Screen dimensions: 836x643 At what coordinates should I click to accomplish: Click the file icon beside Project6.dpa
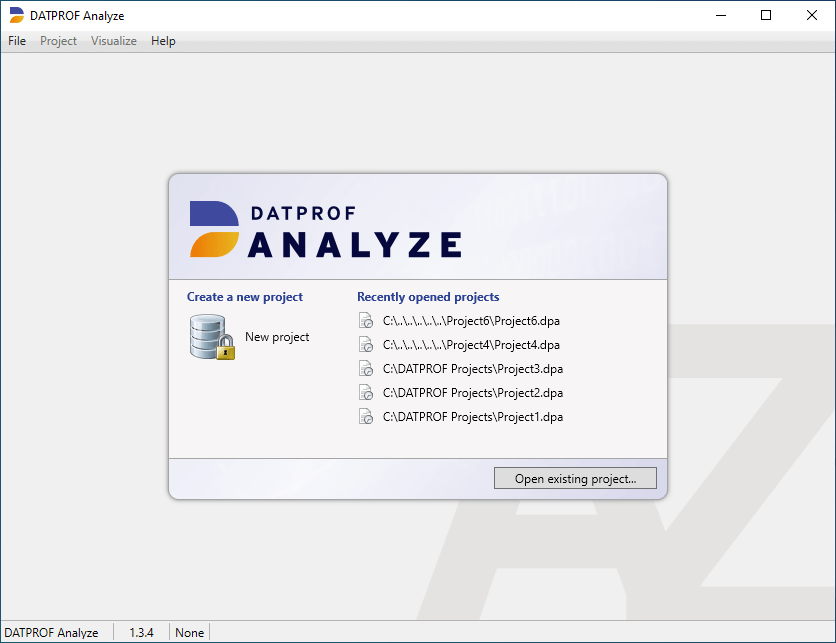366,321
